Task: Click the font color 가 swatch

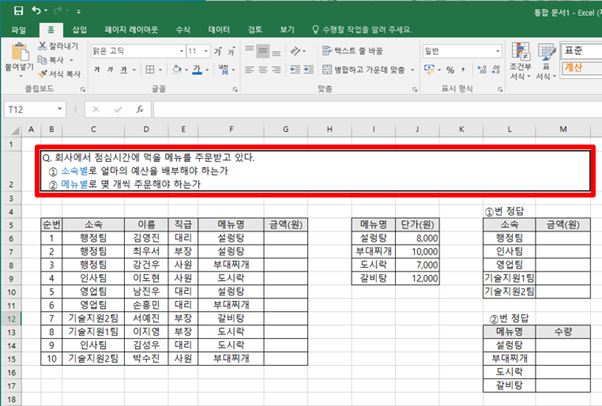Action: click(197, 70)
